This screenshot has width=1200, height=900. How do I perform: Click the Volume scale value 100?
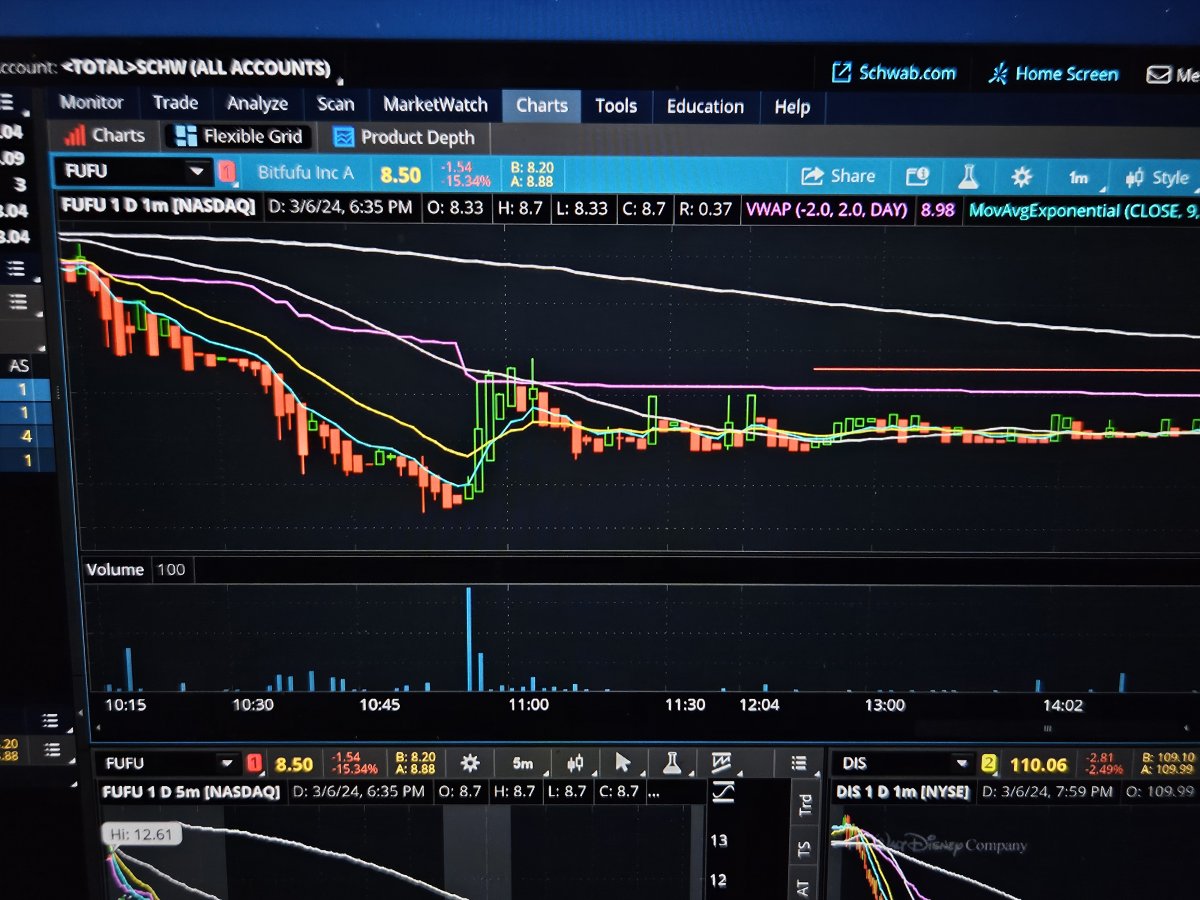pos(171,569)
